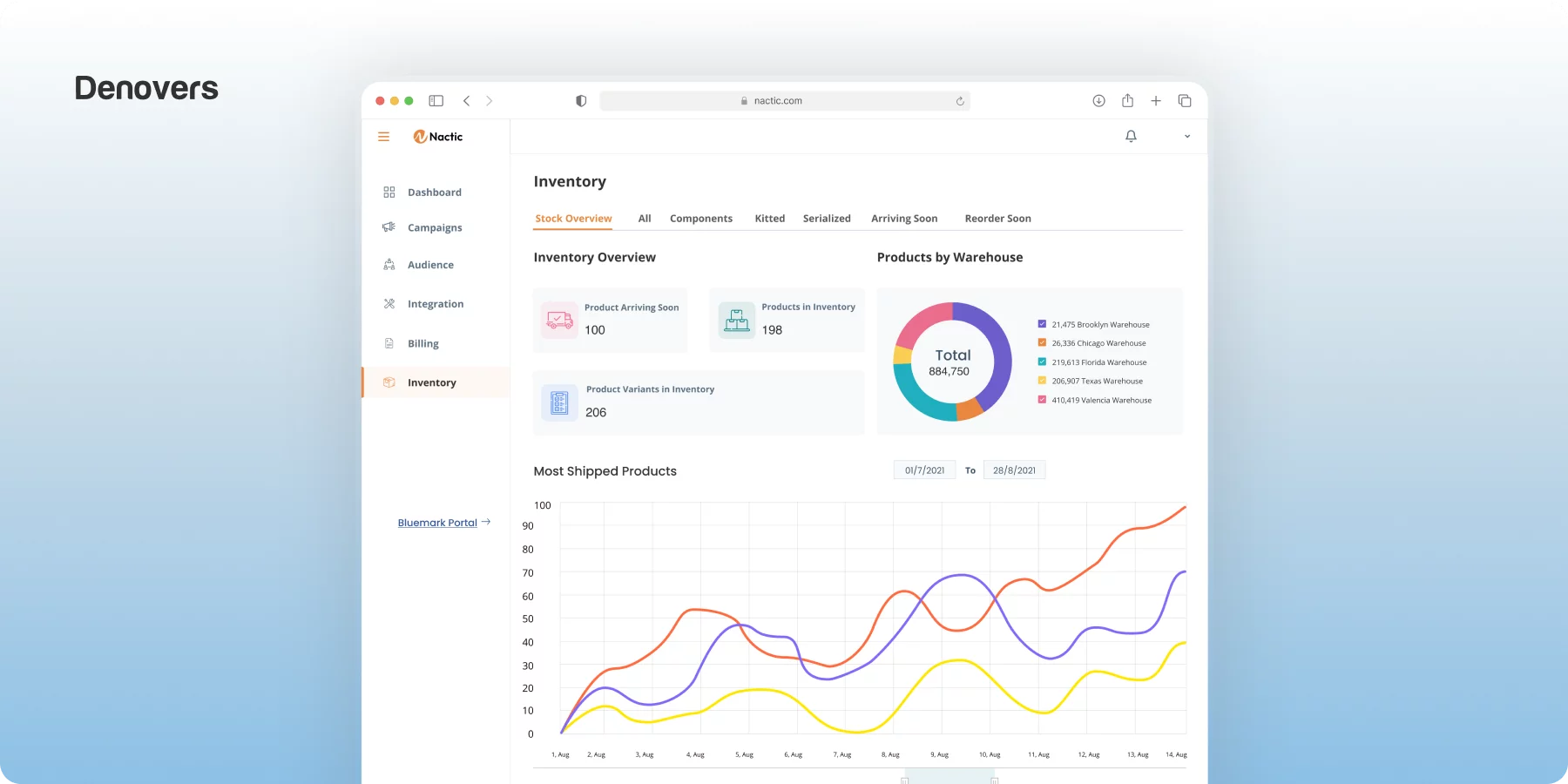Toggle the browser sidebar icon
Viewport: 1568px width, 784px height.
click(436, 101)
